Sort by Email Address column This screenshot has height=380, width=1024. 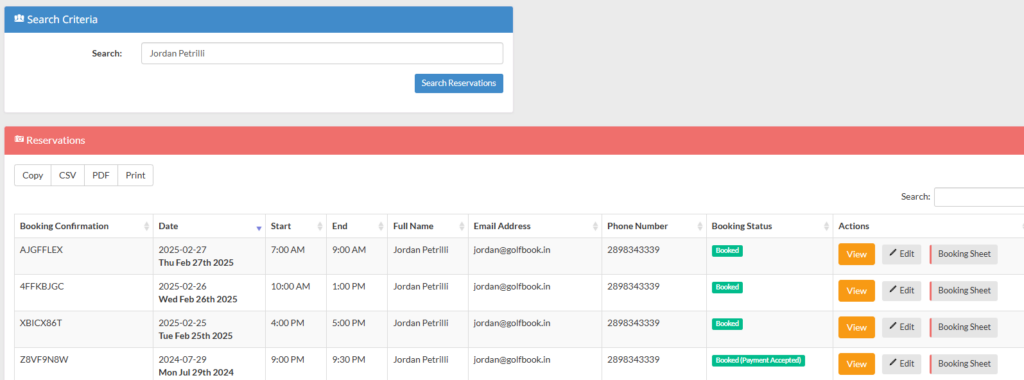click(535, 226)
